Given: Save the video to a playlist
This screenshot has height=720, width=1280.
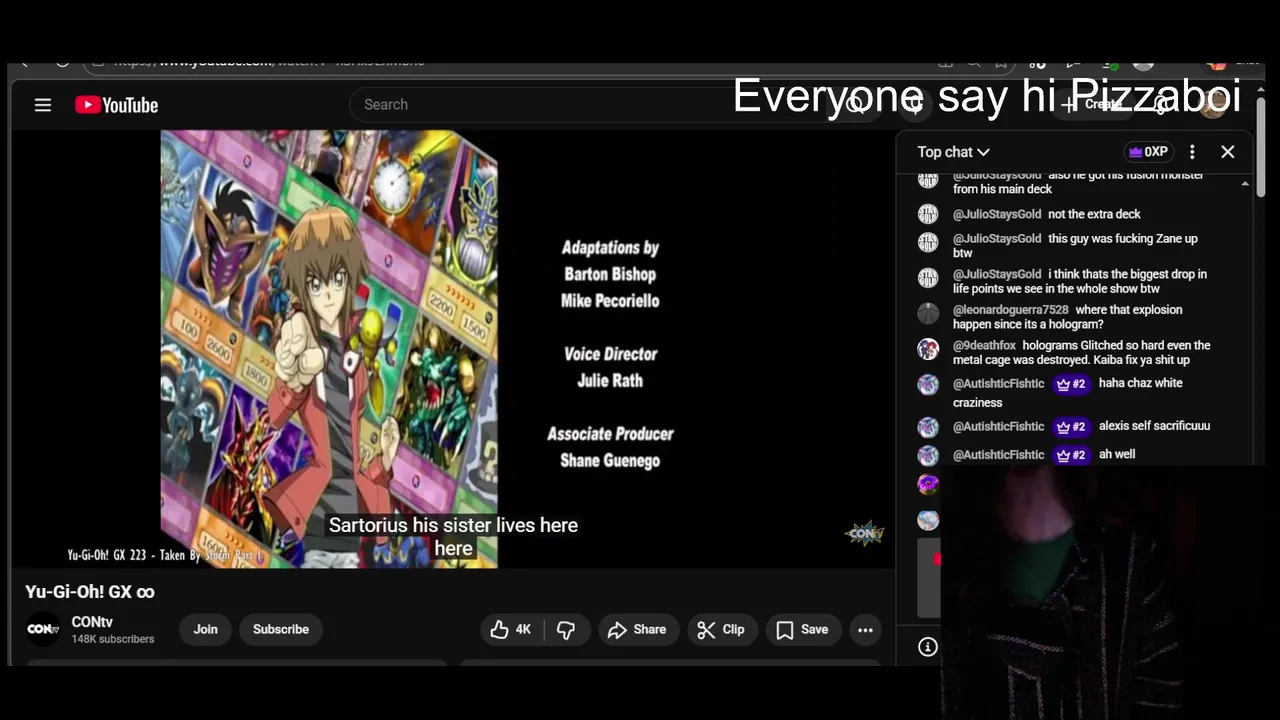Looking at the screenshot, I should (x=803, y=629).
